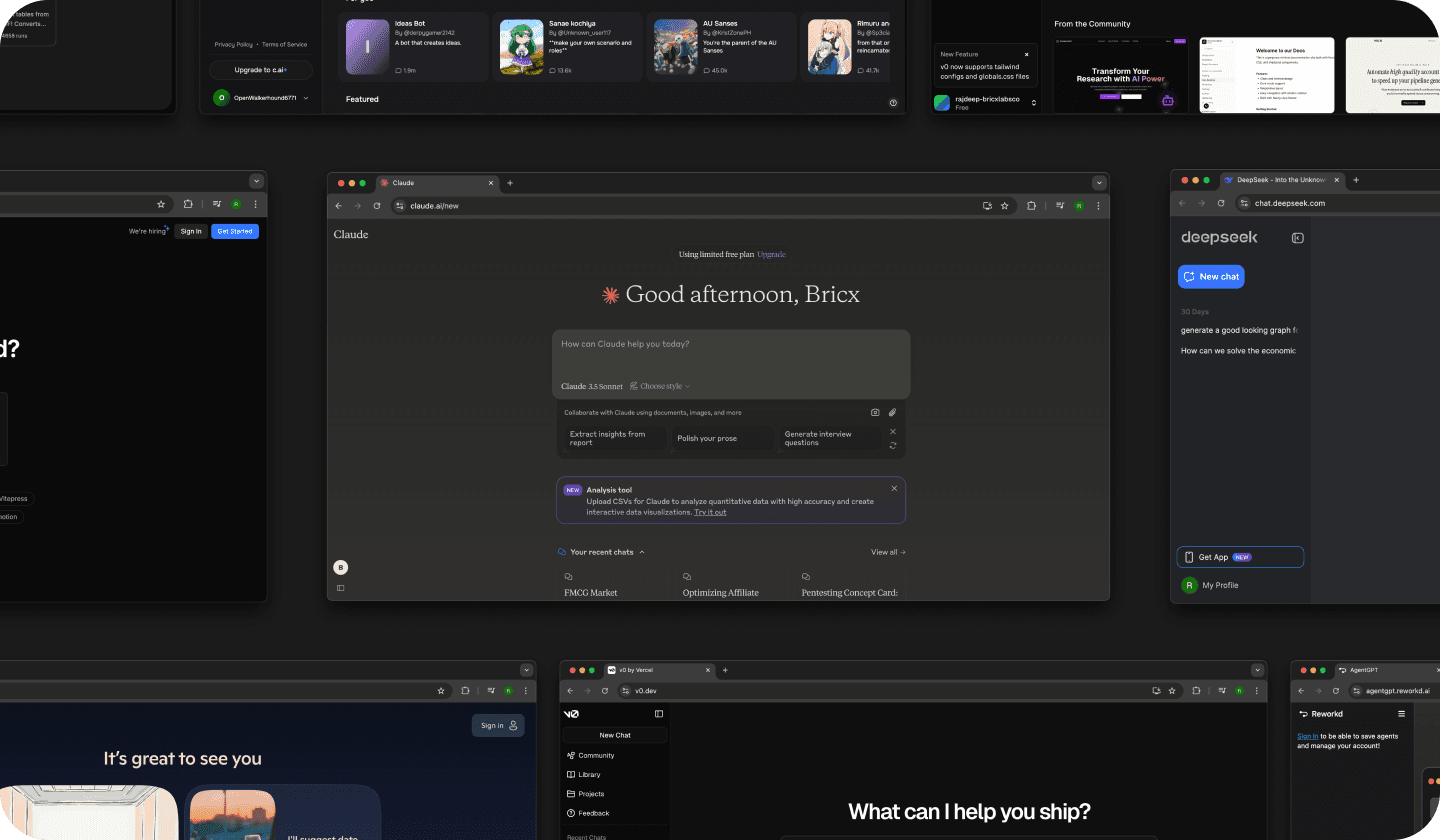
Task: Click the Upgrade link in Claude
Action: coord(771,254)
